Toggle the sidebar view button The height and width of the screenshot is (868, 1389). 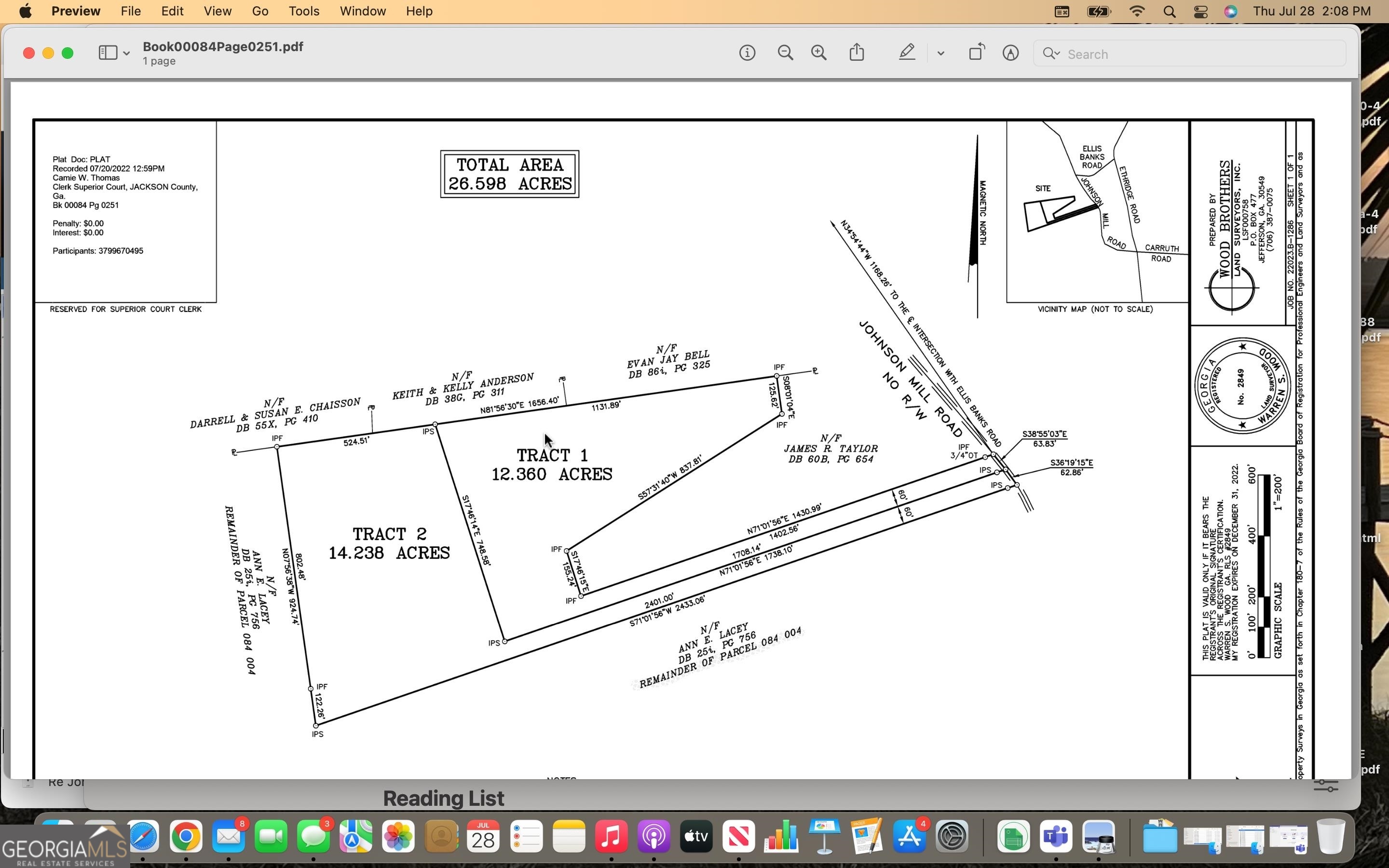point(108,54)
